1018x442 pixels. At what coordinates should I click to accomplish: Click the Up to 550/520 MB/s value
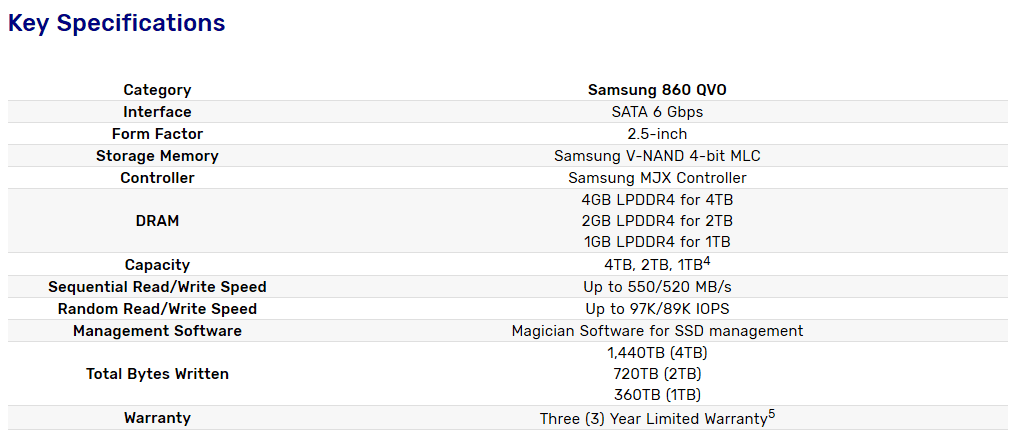coord(657,287)
